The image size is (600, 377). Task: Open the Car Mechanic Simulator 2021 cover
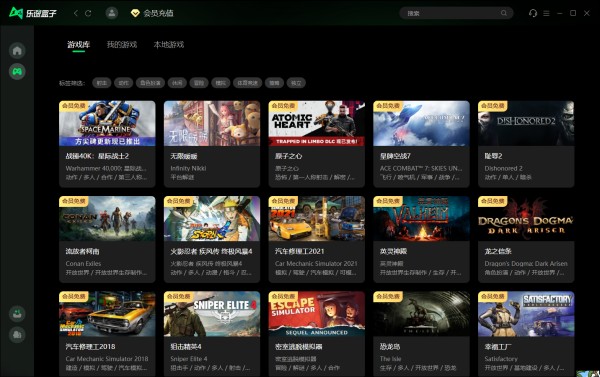click(317, 219)
